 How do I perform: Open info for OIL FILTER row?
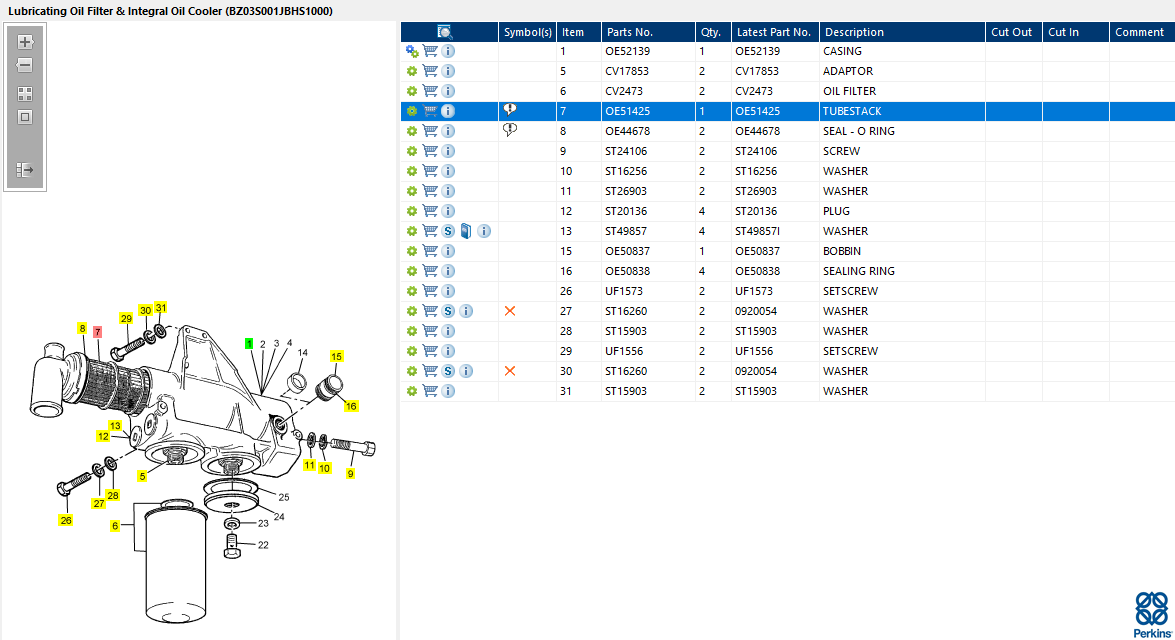pyautogui.click(x=448, y=91)
